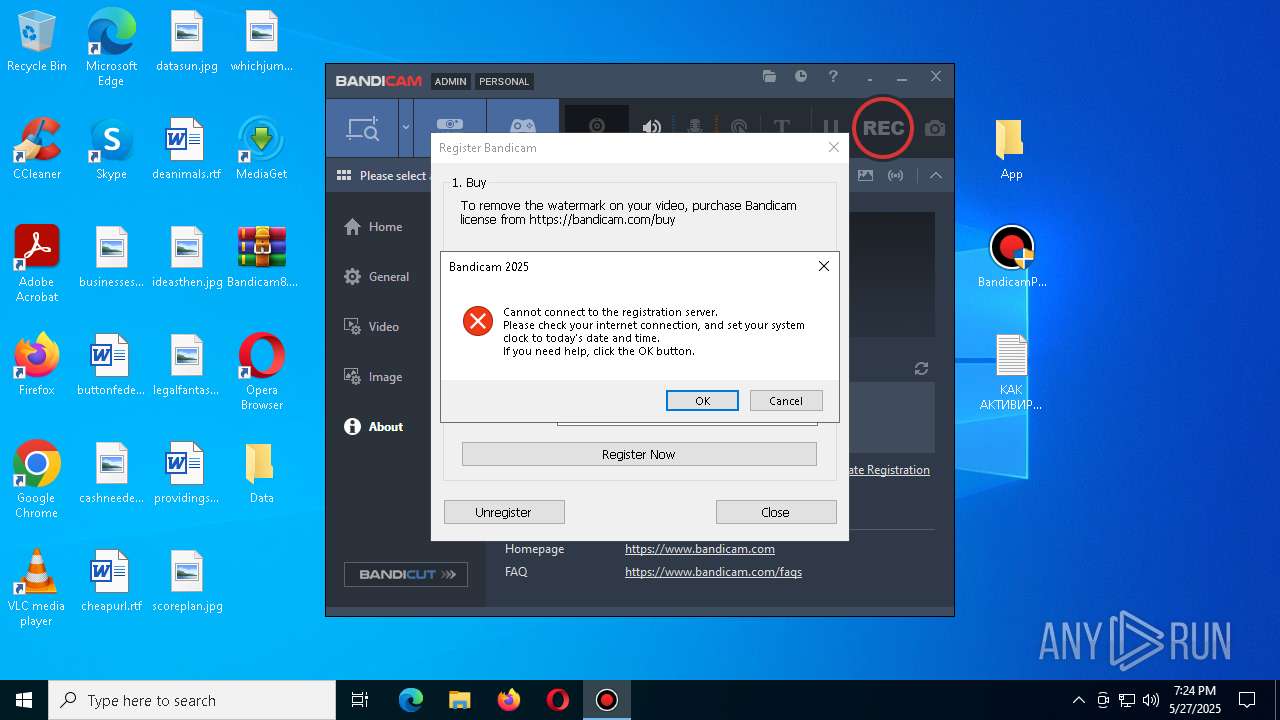Image resolution: width=1280 pixels, height=720 pixels.
Task: Select the App folder on the desktop
Action: pyautogui.click(x=1011, y=149)
